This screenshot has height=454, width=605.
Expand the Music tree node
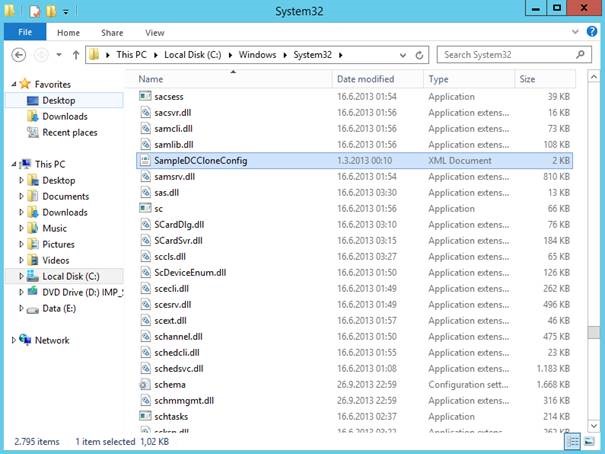pyautogui.click(x=21, y=228)
